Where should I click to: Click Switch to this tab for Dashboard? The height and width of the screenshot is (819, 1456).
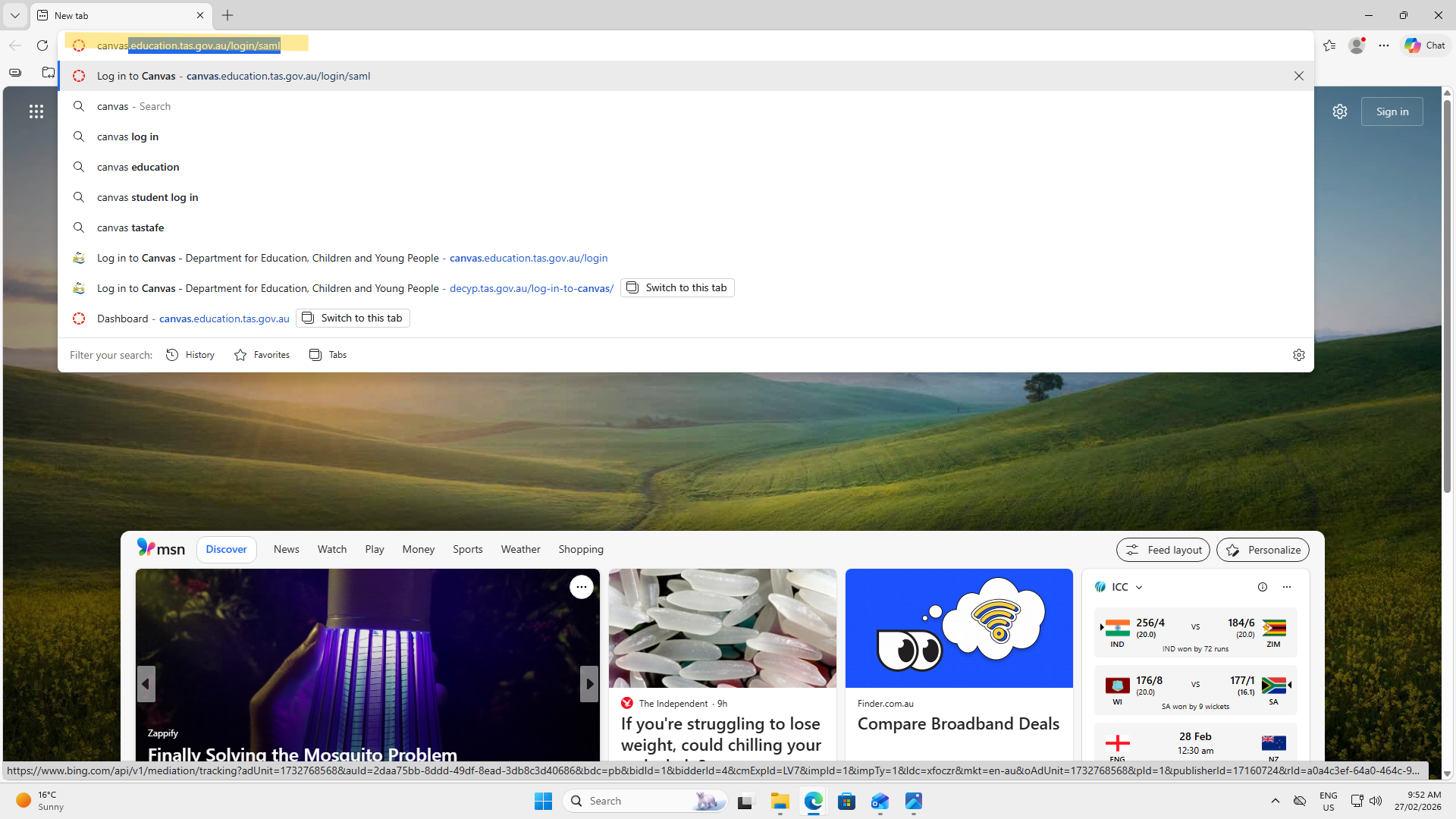coord(353,318)
